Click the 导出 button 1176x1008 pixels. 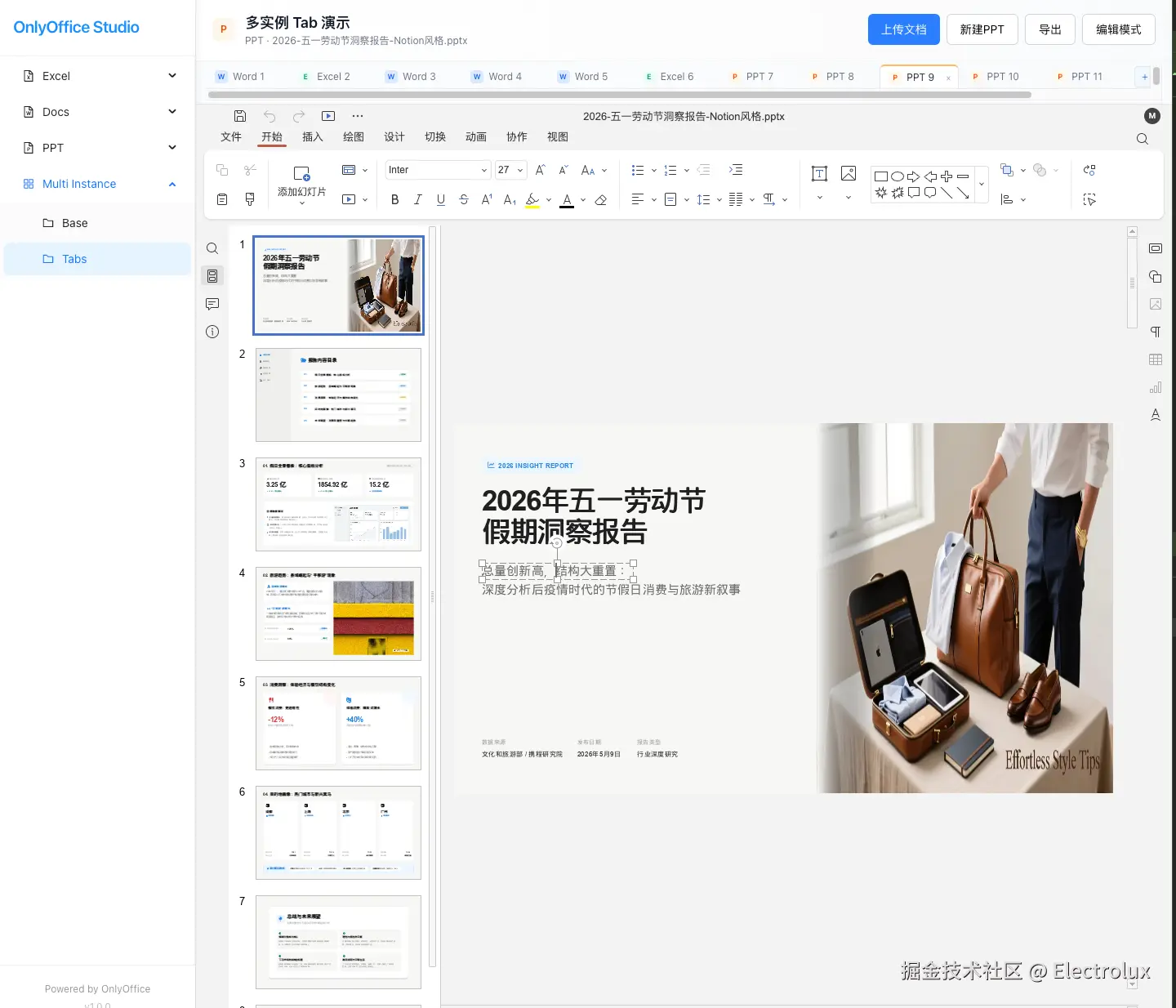(x=1050, y=29)
